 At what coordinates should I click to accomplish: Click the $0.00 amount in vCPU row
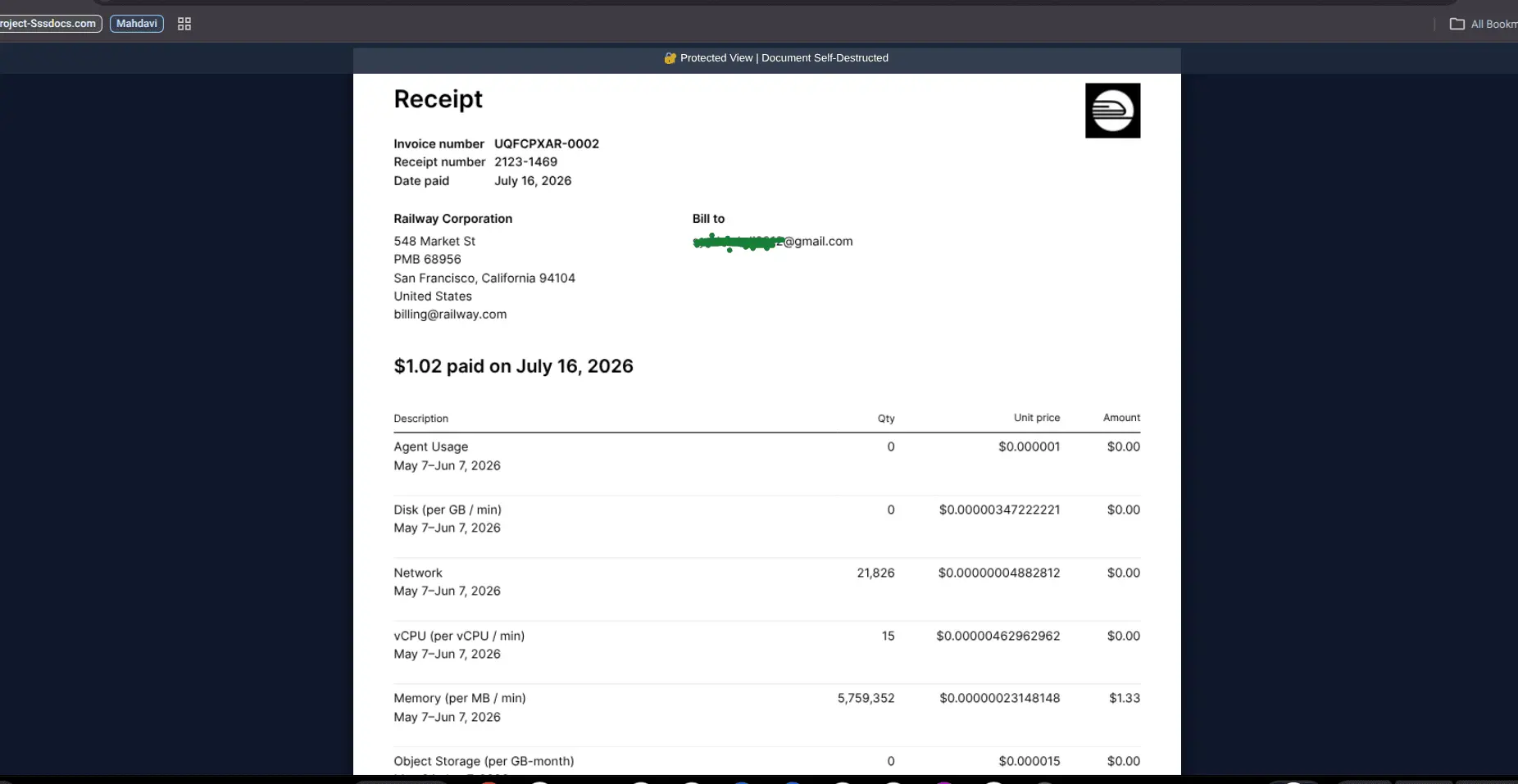pyautogui.click(x=1123, y=637)
